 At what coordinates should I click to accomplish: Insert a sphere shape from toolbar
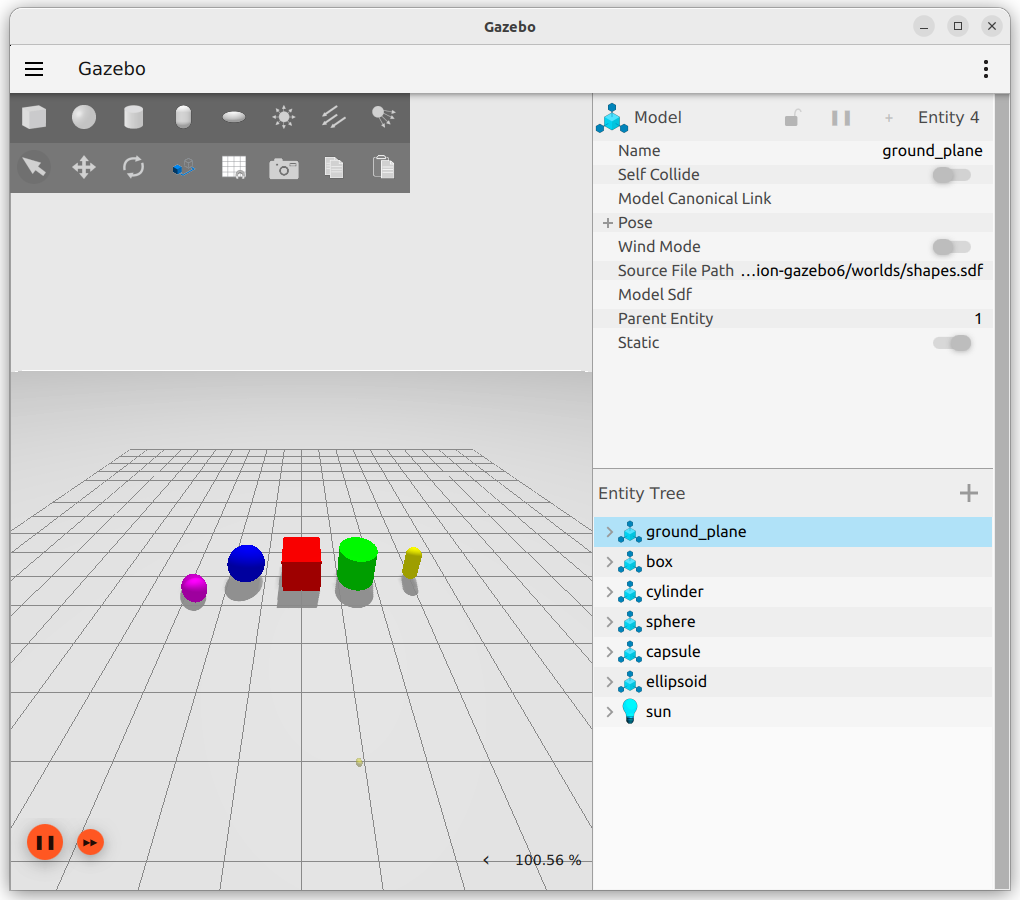[x=84, y=118]
